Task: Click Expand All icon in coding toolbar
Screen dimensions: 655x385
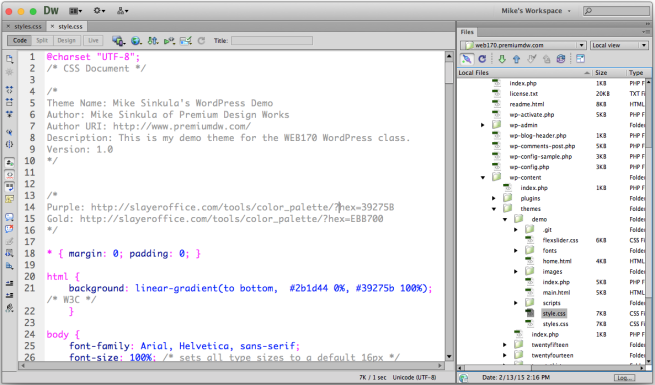Action: pos(9,114)
